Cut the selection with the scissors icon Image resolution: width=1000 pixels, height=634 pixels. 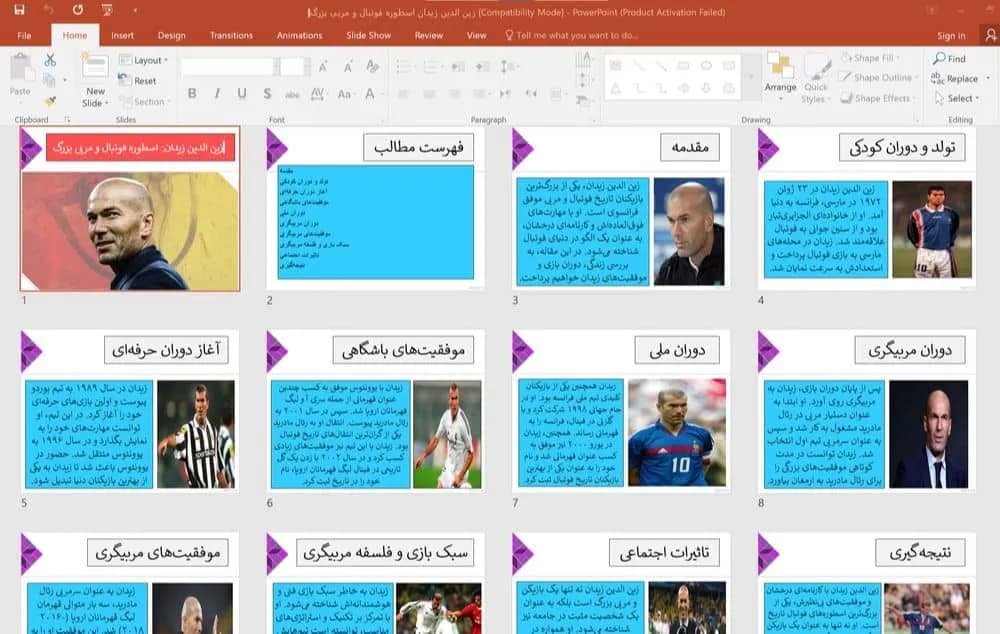50,60
